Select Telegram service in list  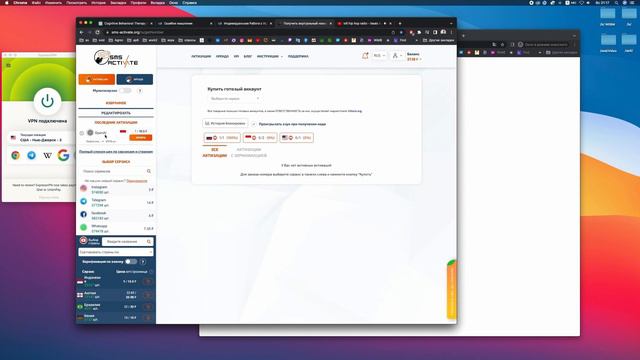click(x=116, y=202)
